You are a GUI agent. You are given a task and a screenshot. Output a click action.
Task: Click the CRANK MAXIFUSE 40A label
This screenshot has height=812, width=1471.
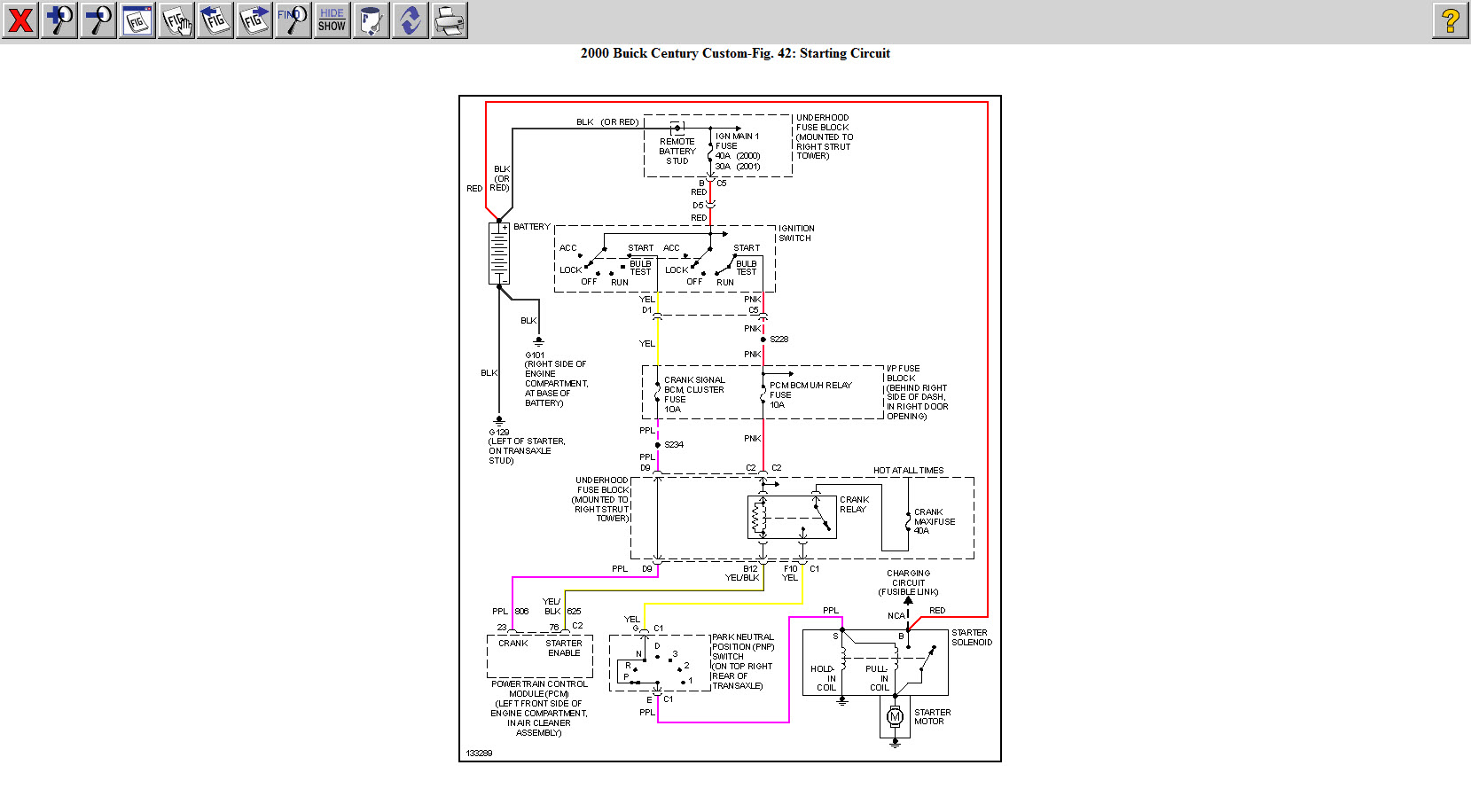pyautogui.click(x=935, y=521)
